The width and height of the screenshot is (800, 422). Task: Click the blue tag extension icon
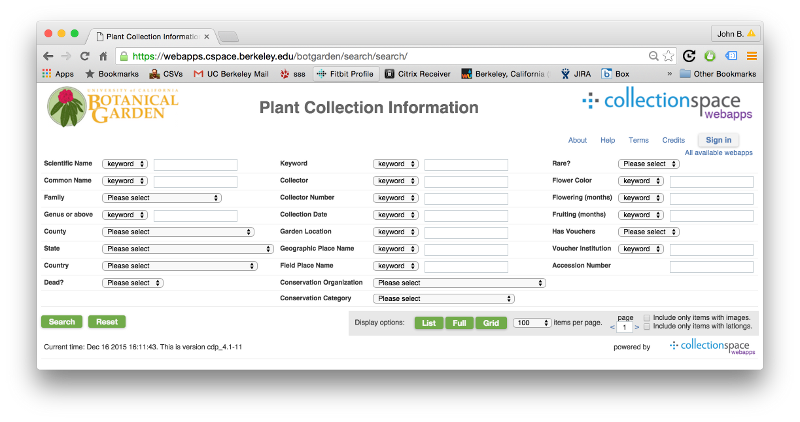[731, 56]
